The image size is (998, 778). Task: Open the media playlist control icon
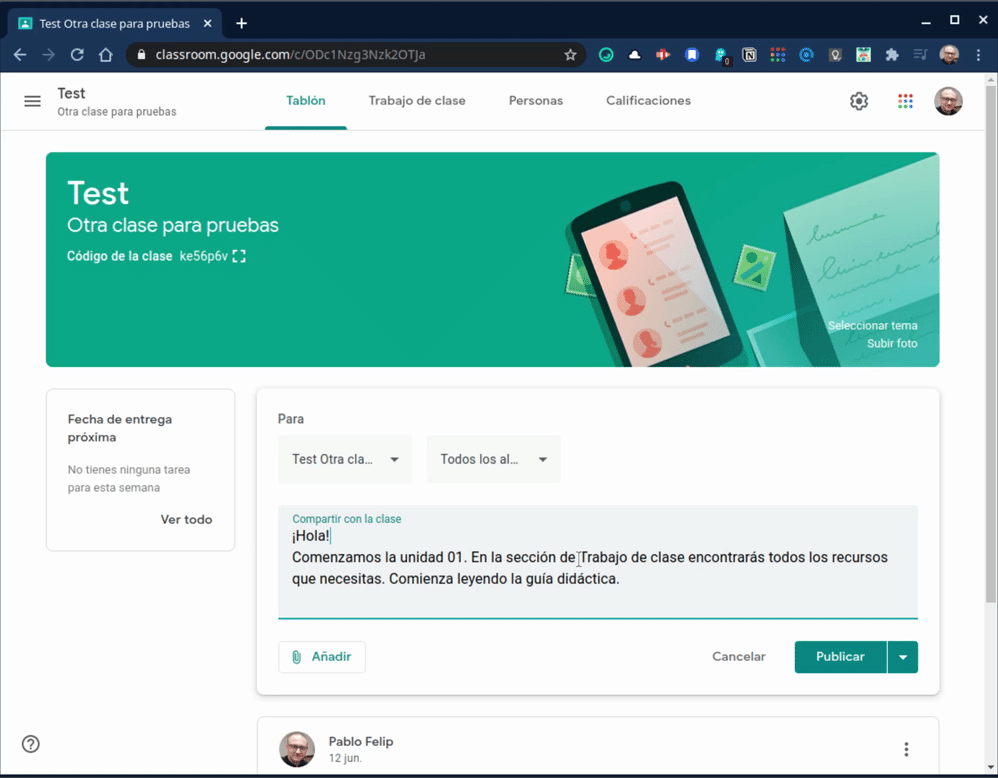pos(920,55)
